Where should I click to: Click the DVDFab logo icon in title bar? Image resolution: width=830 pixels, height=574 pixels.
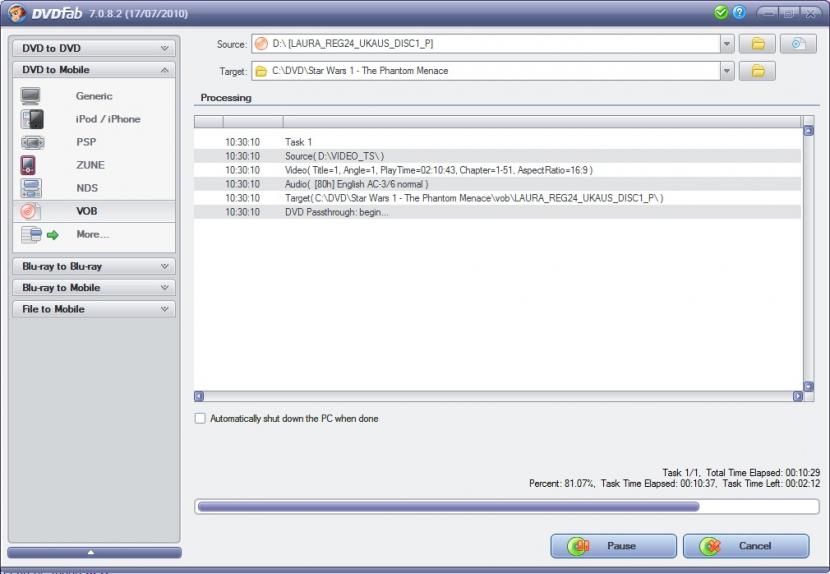point(17,13)
